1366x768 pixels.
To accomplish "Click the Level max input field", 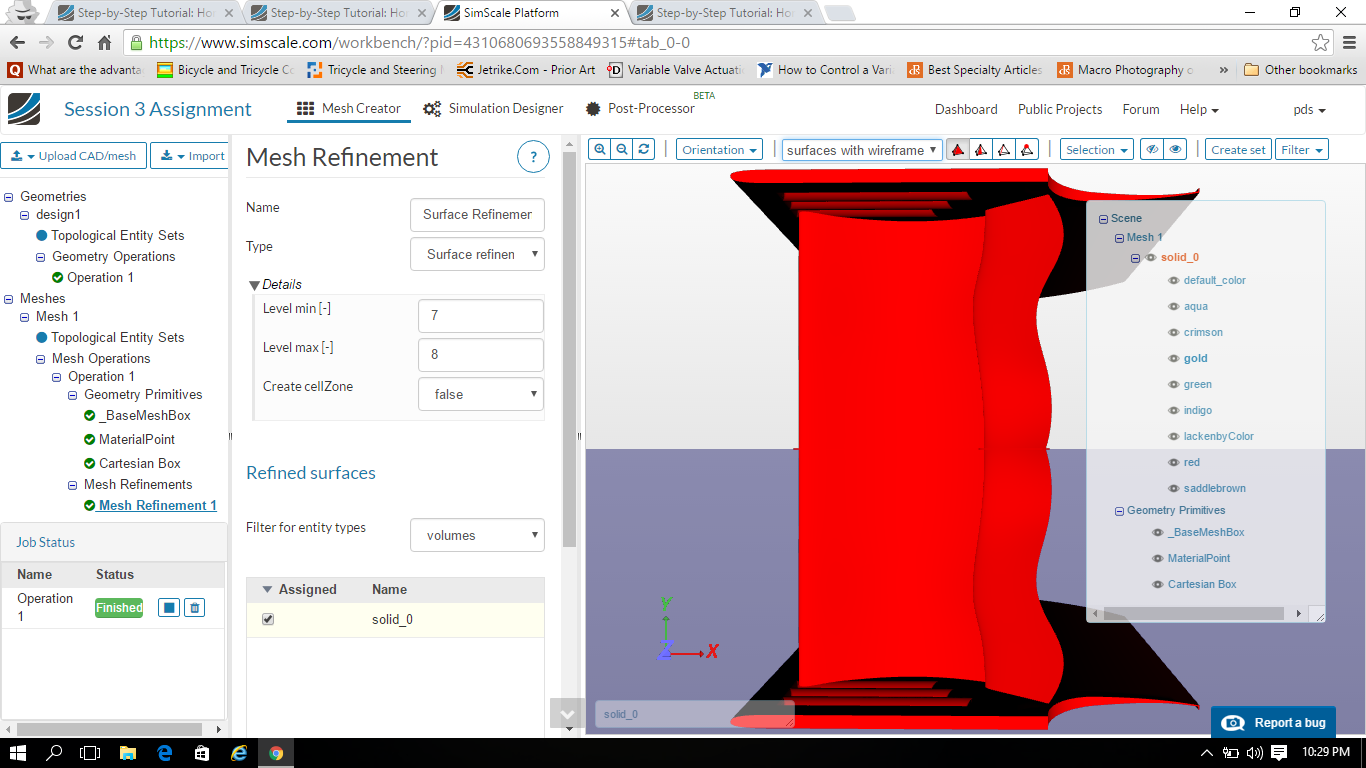I will point(481,354).
